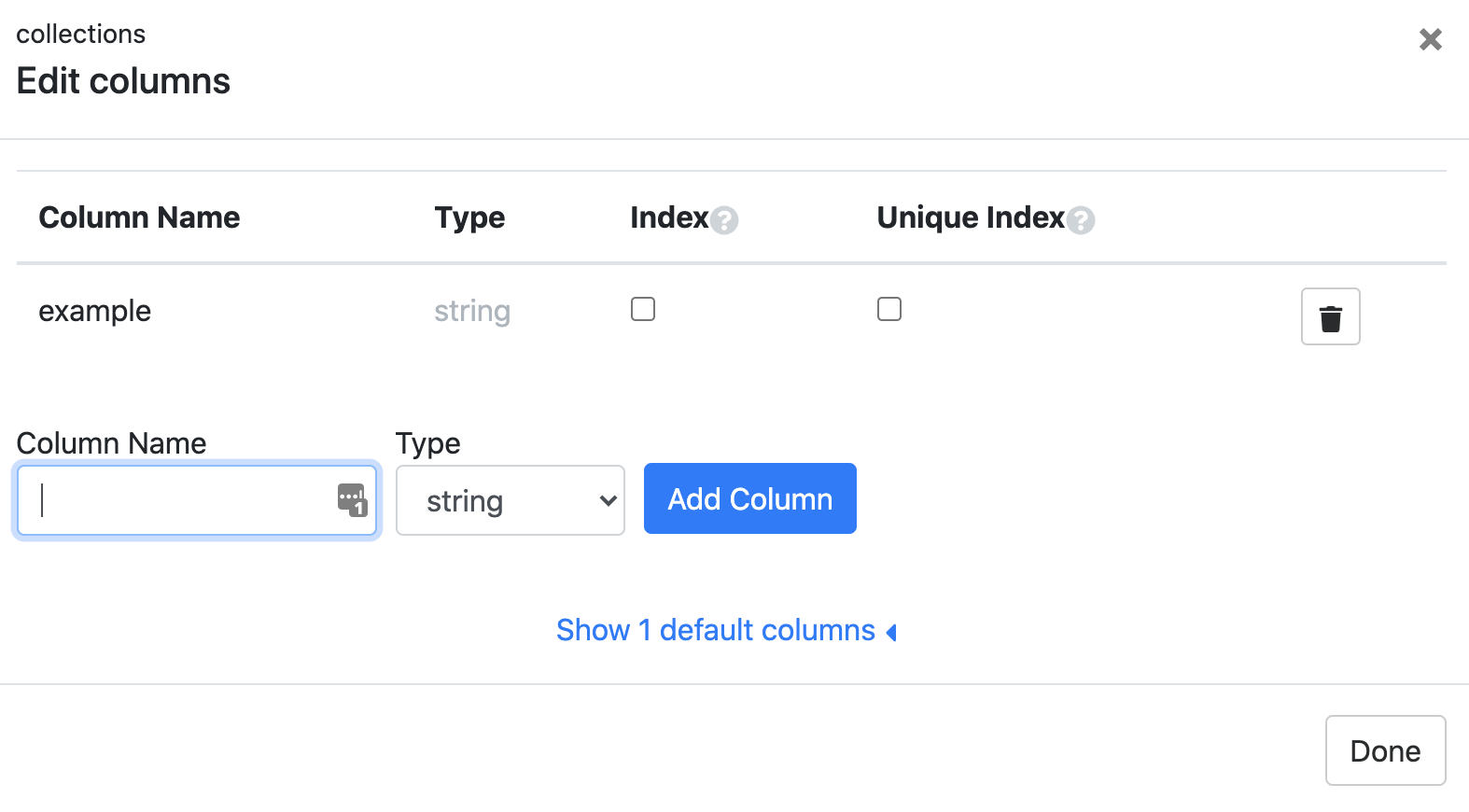Click the help icon beside Index header
This screenshot has height=812, width=1469.
point(724,220)
